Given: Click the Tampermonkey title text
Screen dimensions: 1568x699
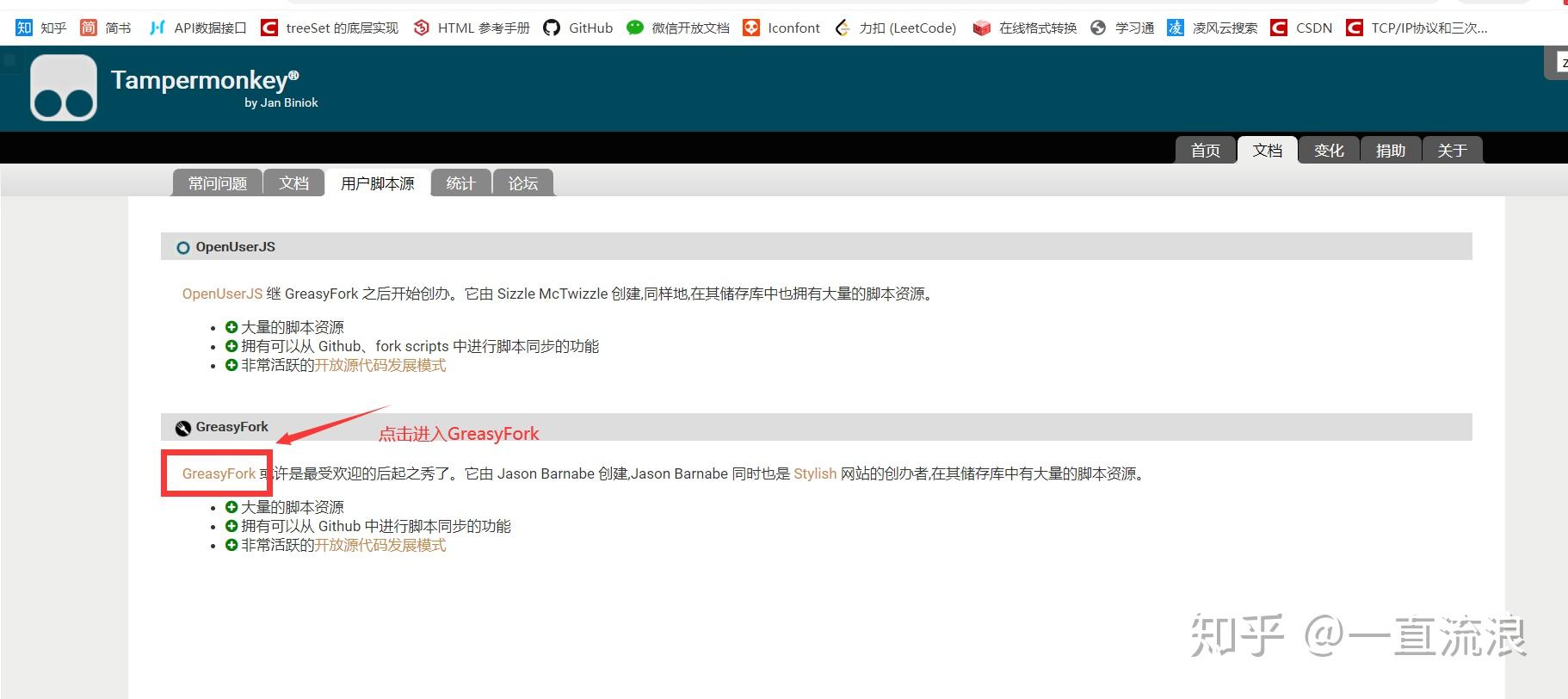Looking at the screenshot, I should click(x=205, y=80).
